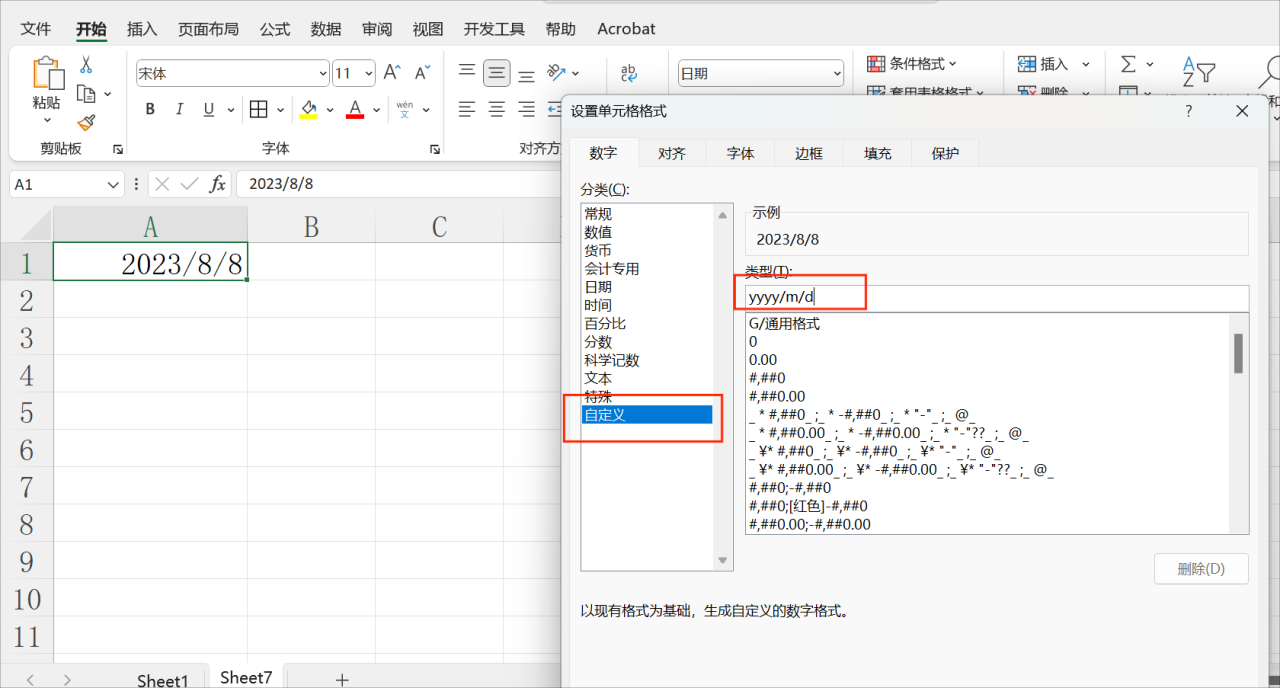Choose G/通用格式 in type list
1280x688 pixels.
click(x=784, y=324)
